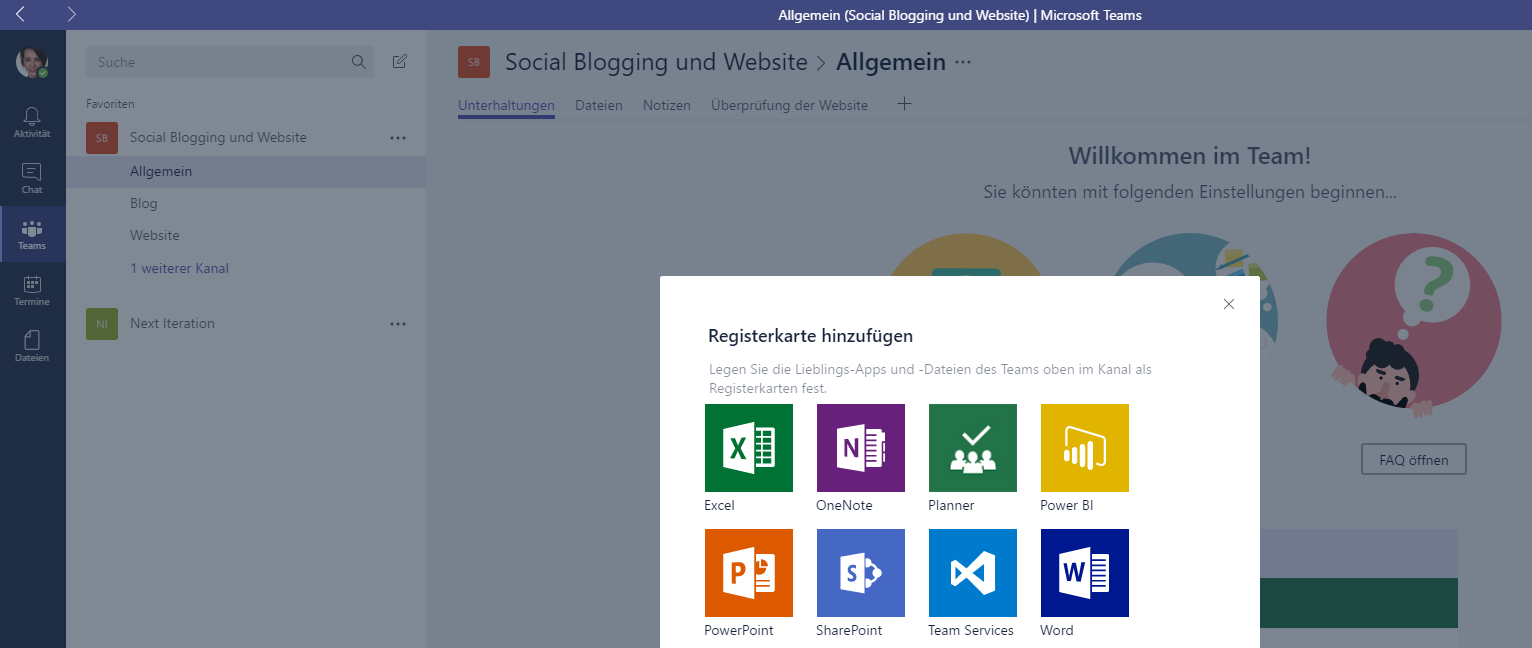Add the Excel tab app

749,448
